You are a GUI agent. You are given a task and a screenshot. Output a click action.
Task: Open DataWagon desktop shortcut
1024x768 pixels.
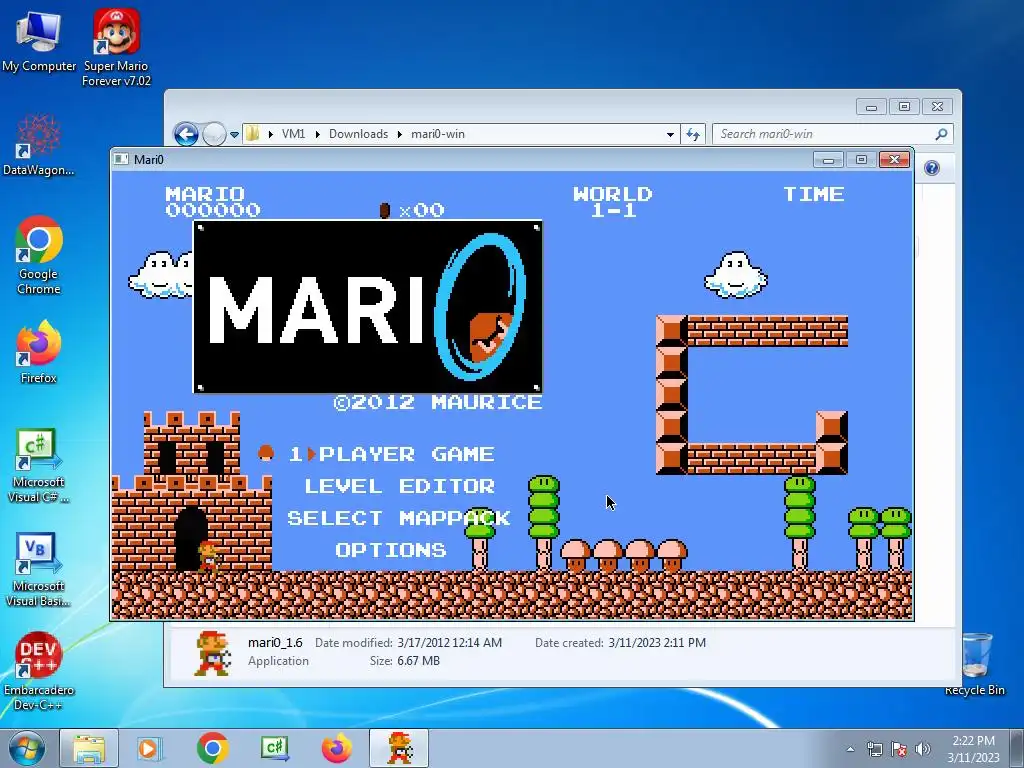point(39,145)
